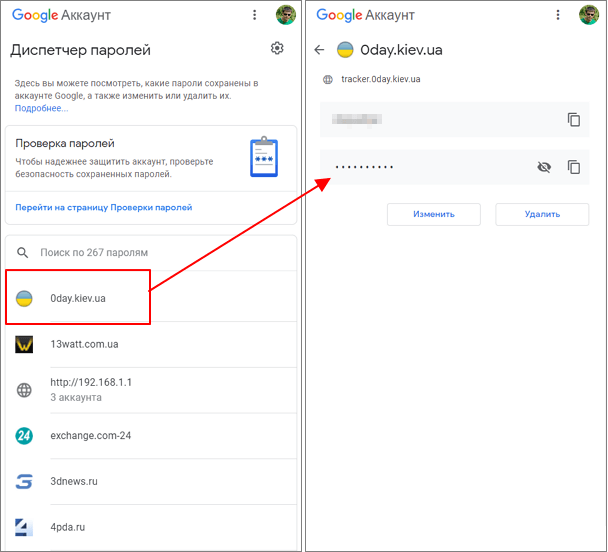Open the three-dot menu in left panel
The image size is (608, 552).
[x=254, y=15]
